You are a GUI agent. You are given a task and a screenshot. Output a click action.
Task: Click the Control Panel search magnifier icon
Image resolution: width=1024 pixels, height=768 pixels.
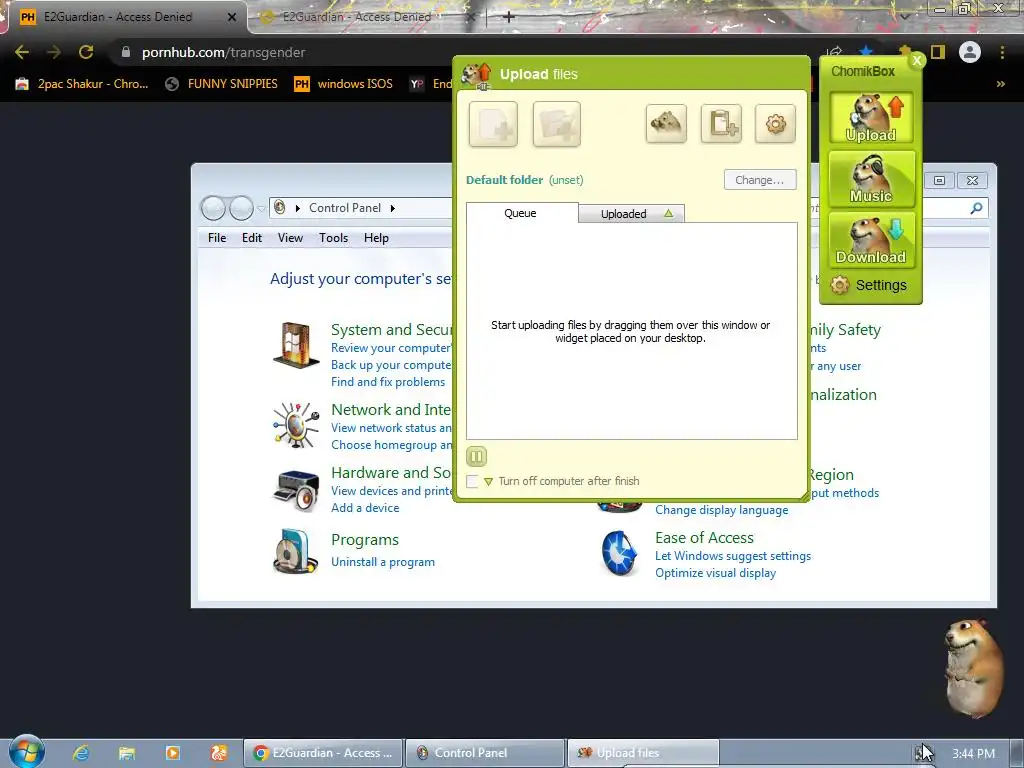[x=976, y=208]
